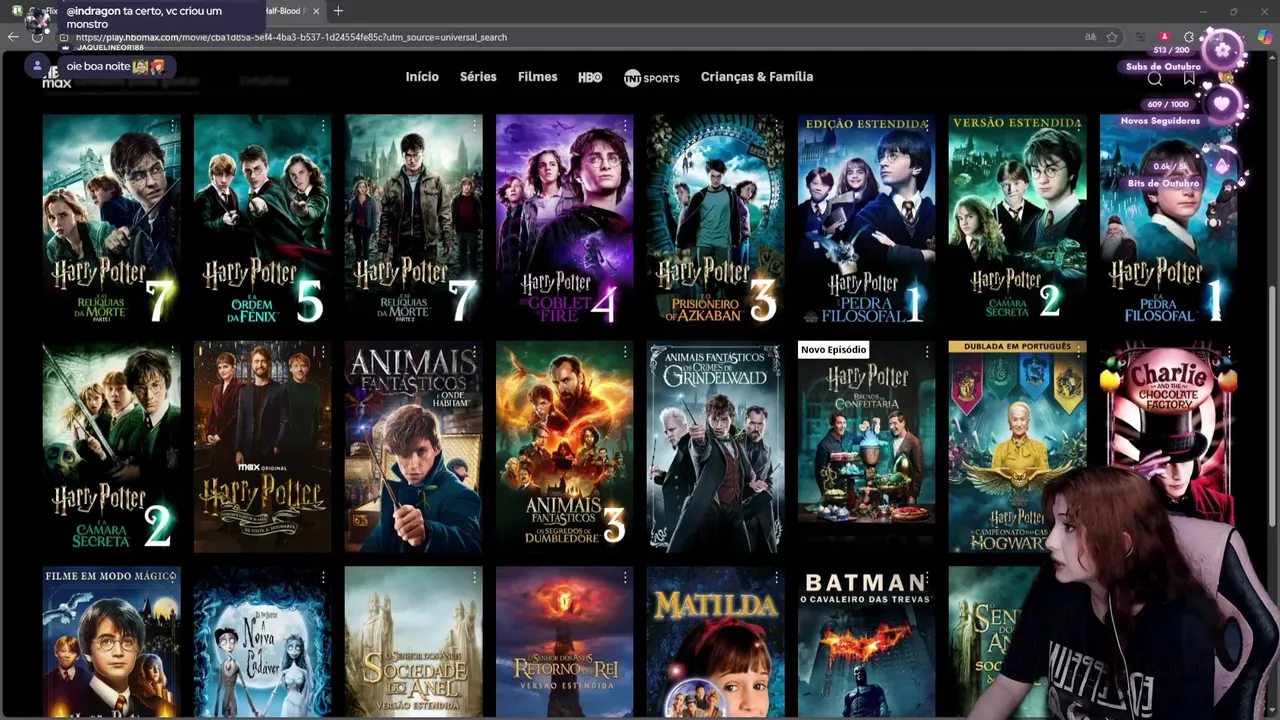Open Filme em Modo Mágico Harry Potter poster

[x=111, y=640]
